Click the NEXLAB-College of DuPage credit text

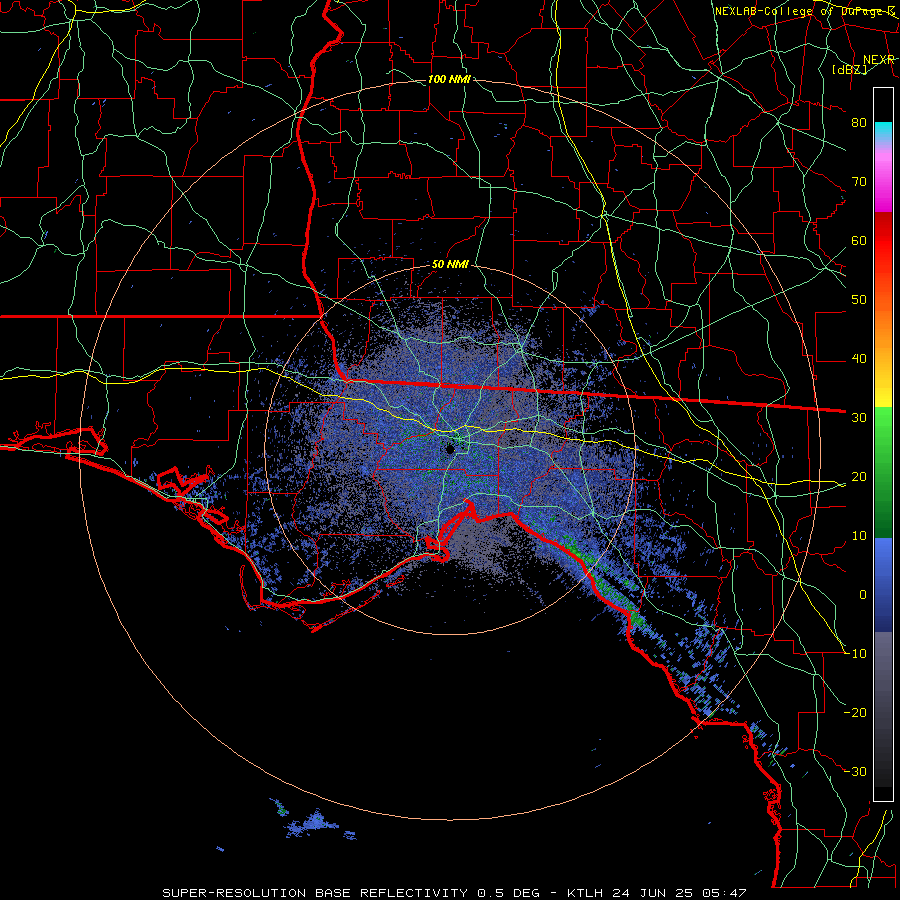805,11
